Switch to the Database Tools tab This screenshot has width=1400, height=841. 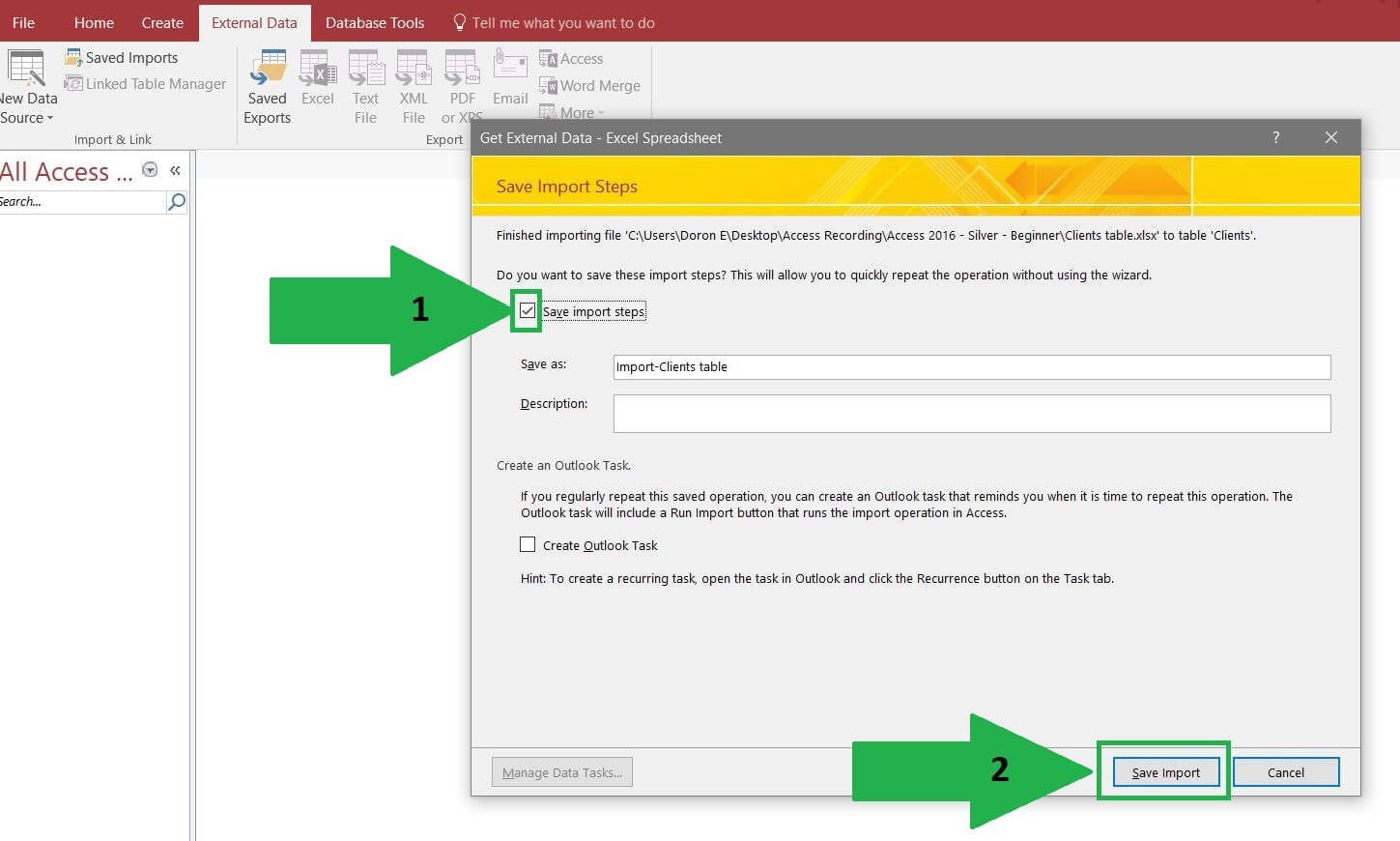click(375, 22)
